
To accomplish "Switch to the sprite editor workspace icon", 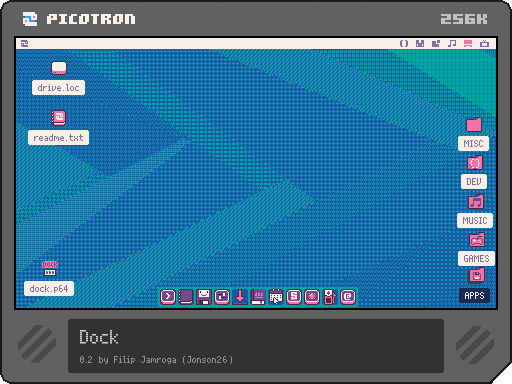I will coord(420,43).
